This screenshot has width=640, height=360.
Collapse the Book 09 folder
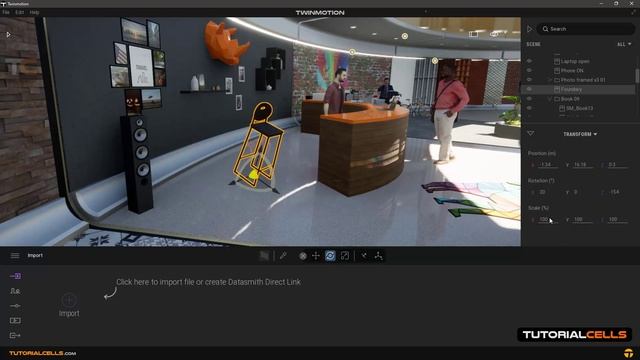pyautogui.click(x=550, y=99)
